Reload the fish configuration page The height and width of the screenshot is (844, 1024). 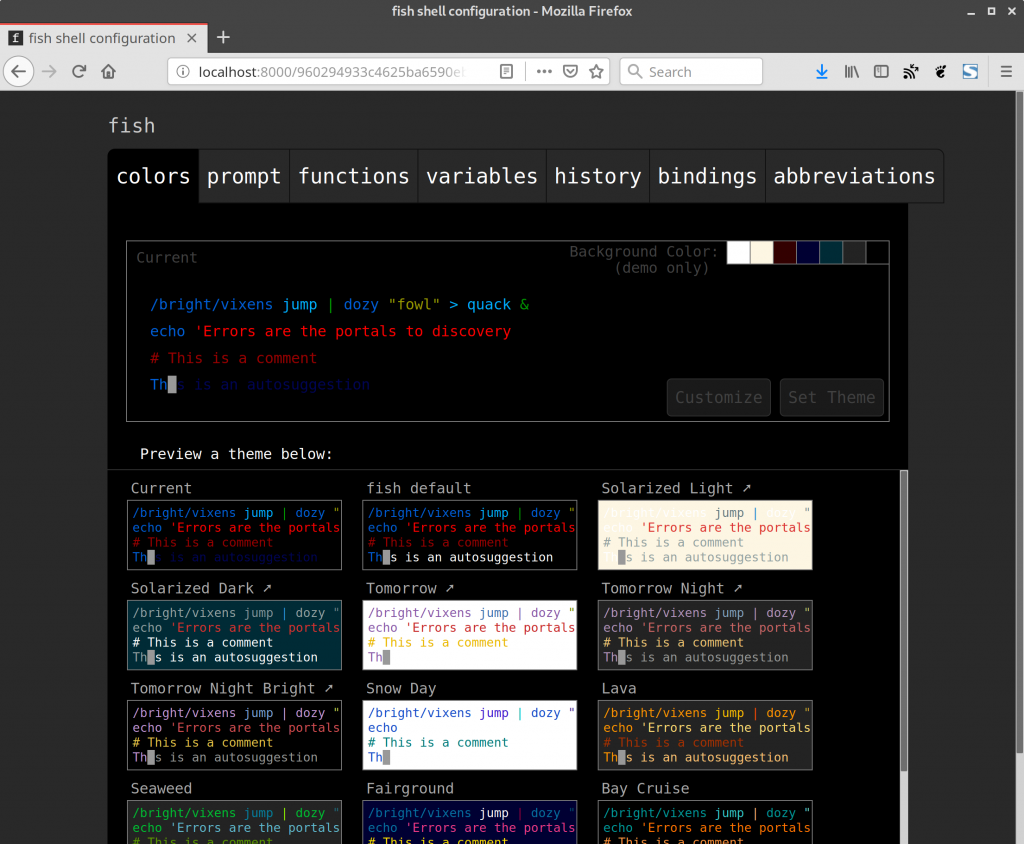click(79, 71)
